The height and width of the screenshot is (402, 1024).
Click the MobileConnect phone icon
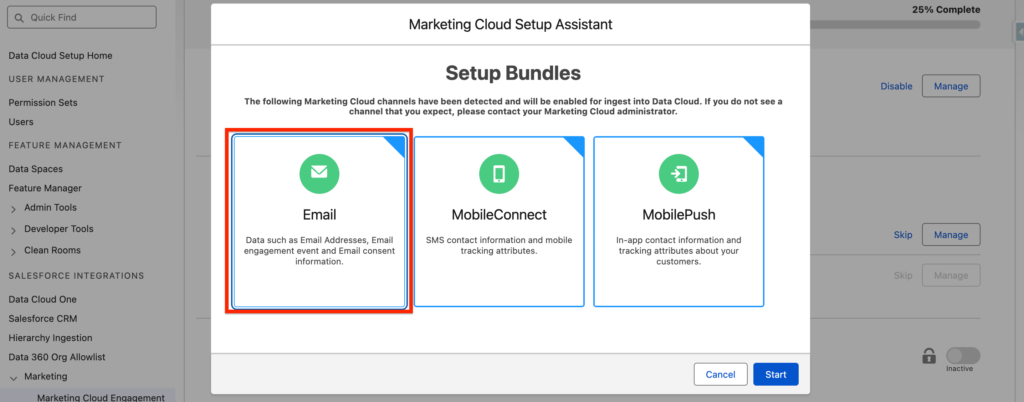499,174
